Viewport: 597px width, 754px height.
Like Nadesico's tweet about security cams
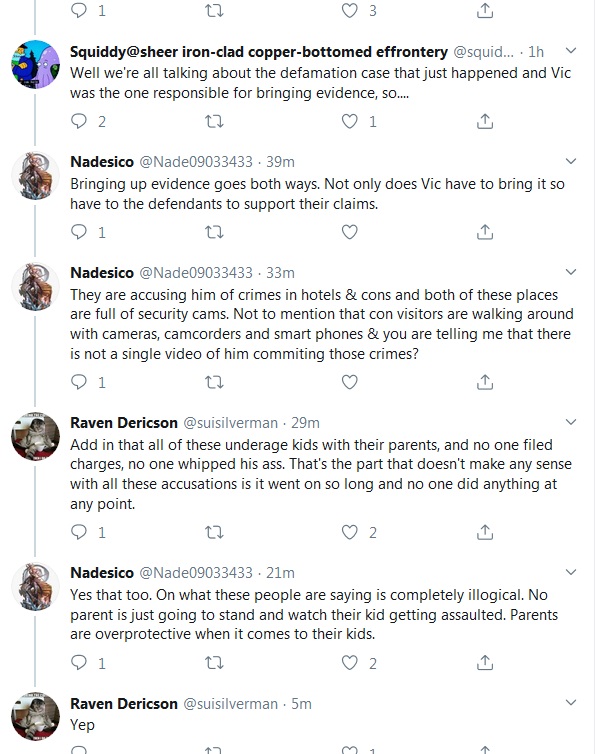tap(349, 382)
